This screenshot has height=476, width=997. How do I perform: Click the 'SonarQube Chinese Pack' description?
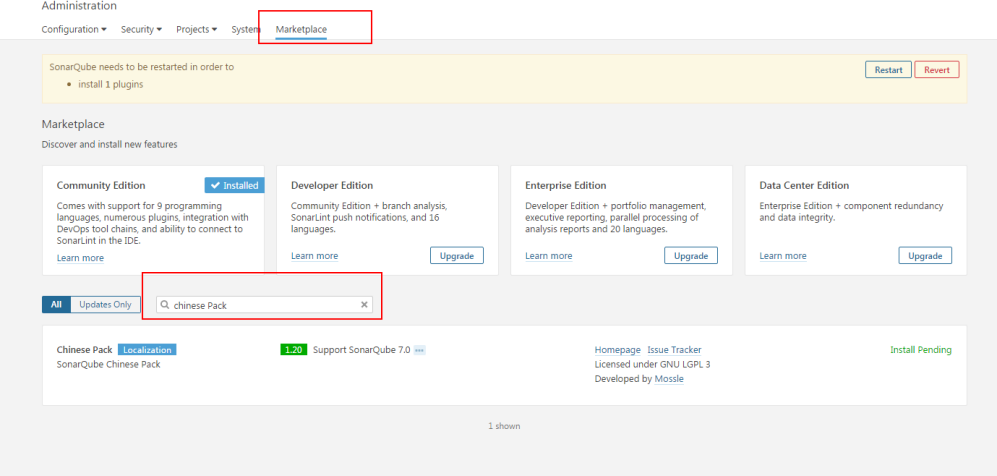(109, 365)
